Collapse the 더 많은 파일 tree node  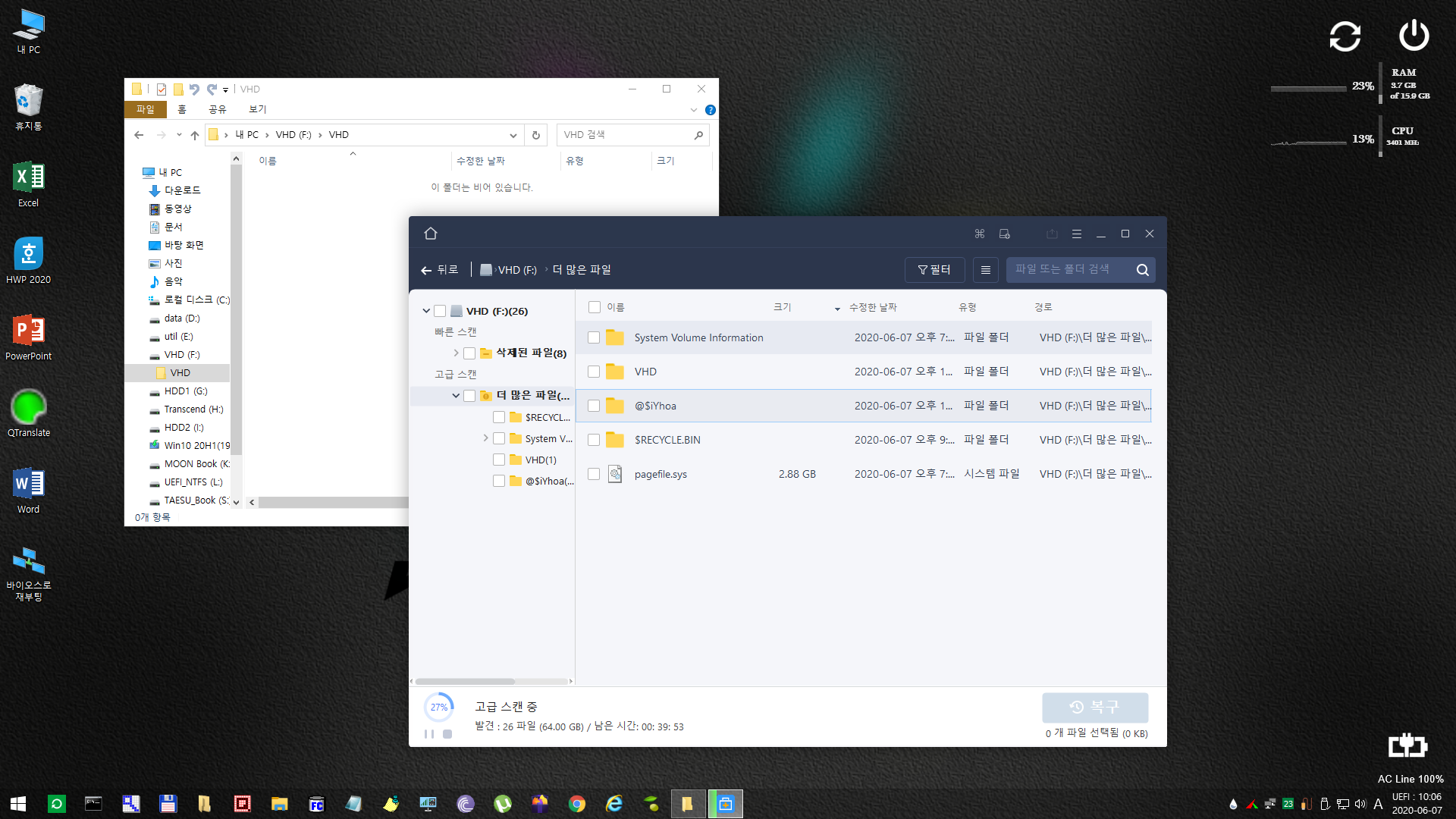click(x=456, y=395)
